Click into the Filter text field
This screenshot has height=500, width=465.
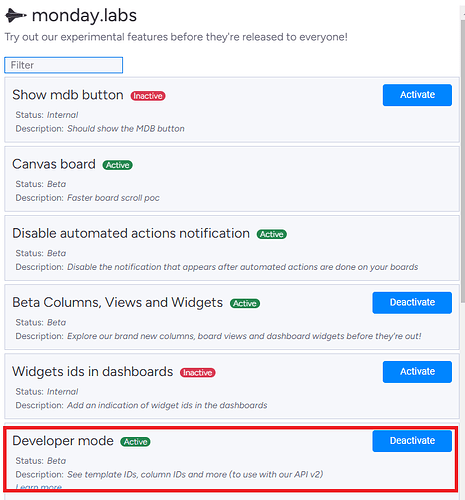point(63,65)
